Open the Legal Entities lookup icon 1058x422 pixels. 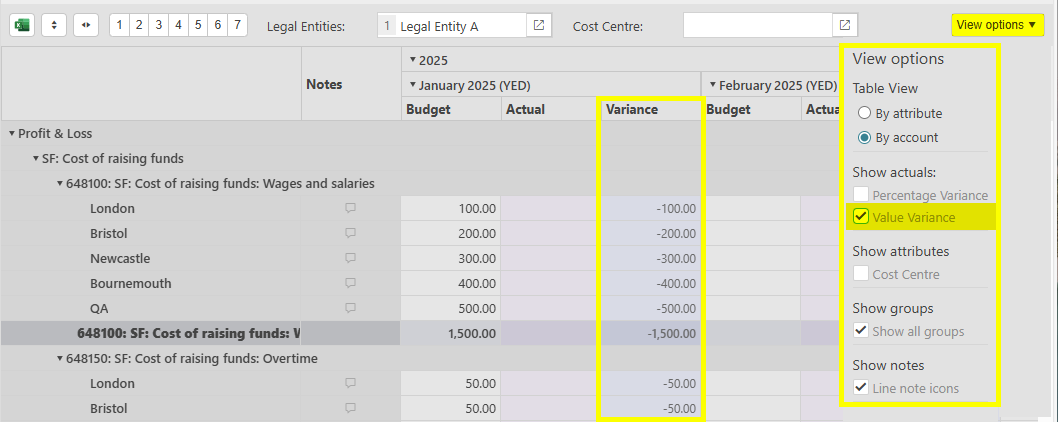pos(538,25)
